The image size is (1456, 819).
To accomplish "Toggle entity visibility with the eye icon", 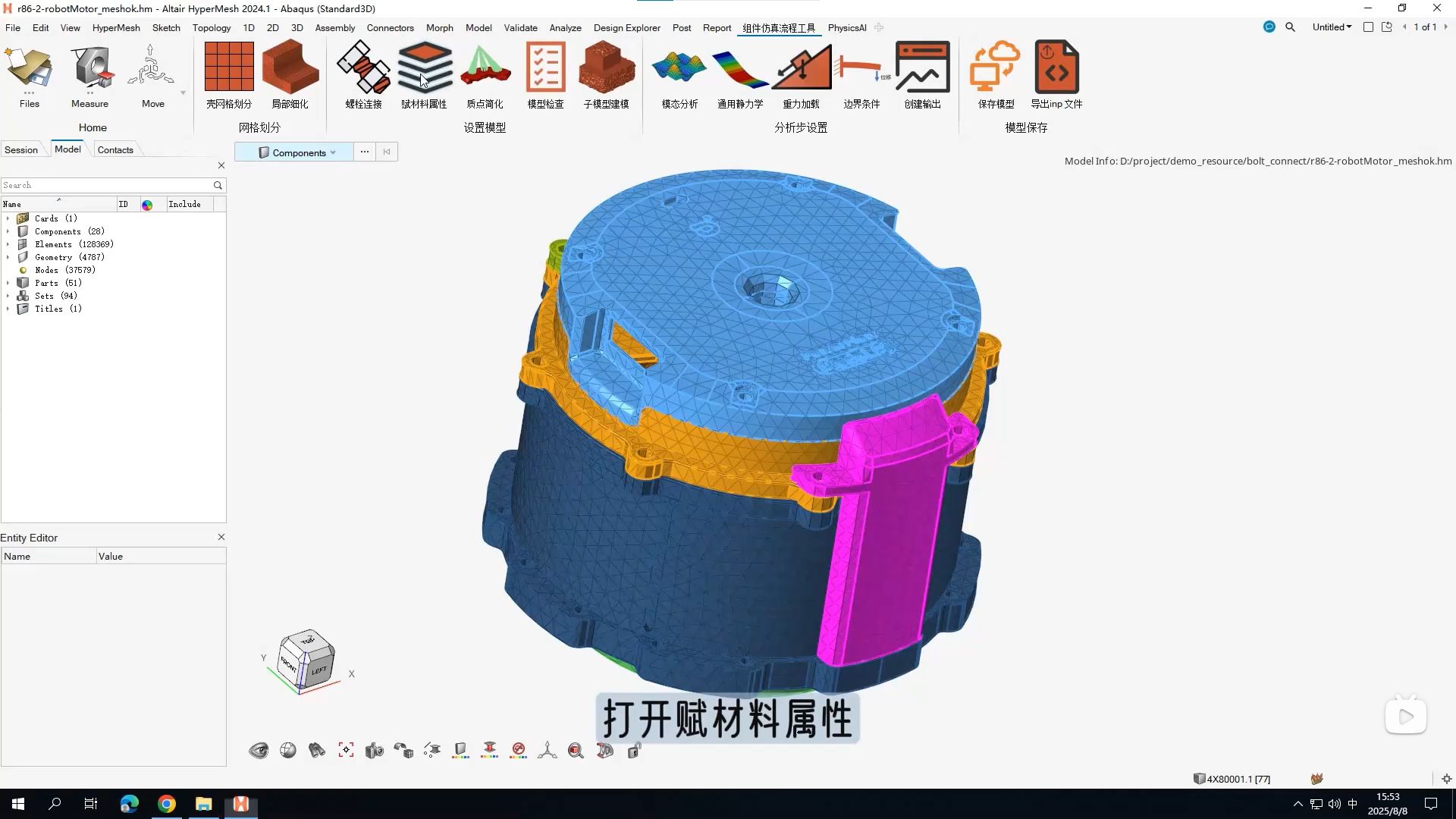I will (259, 750).
